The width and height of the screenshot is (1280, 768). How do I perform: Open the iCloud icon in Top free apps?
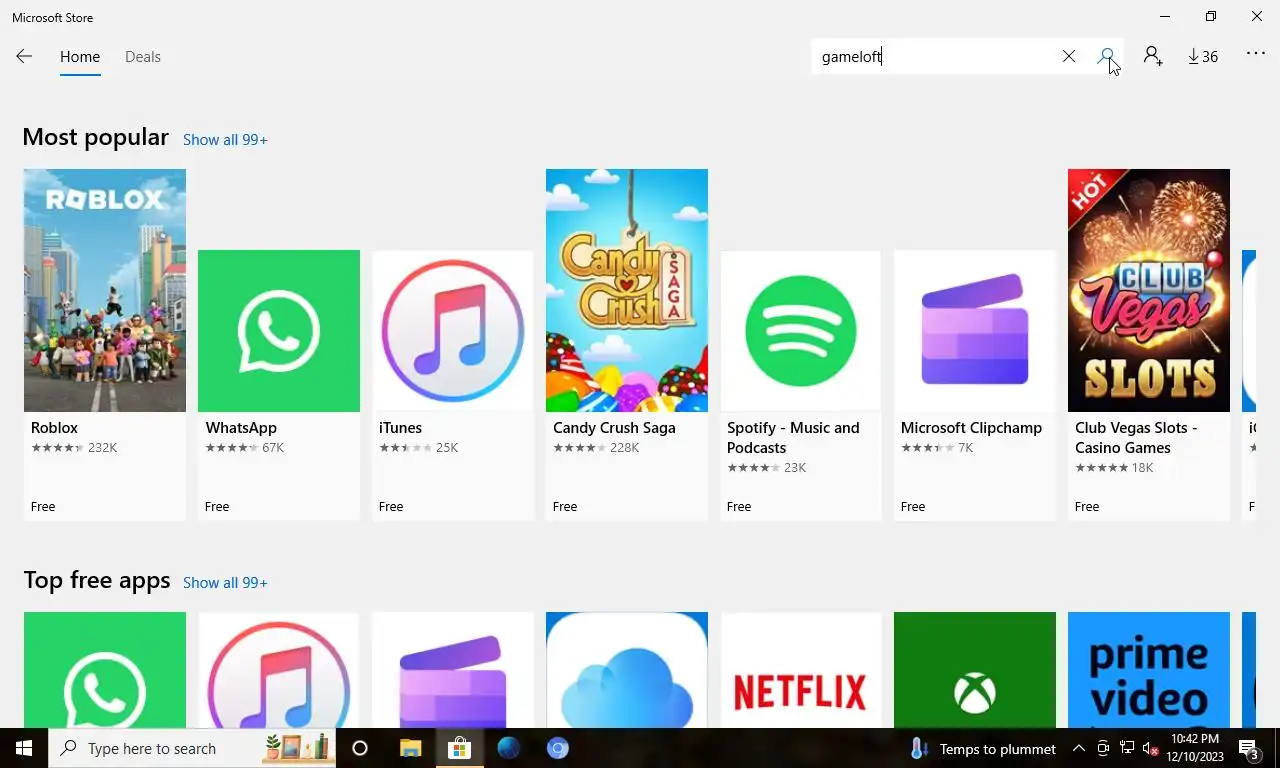[627, 670]
